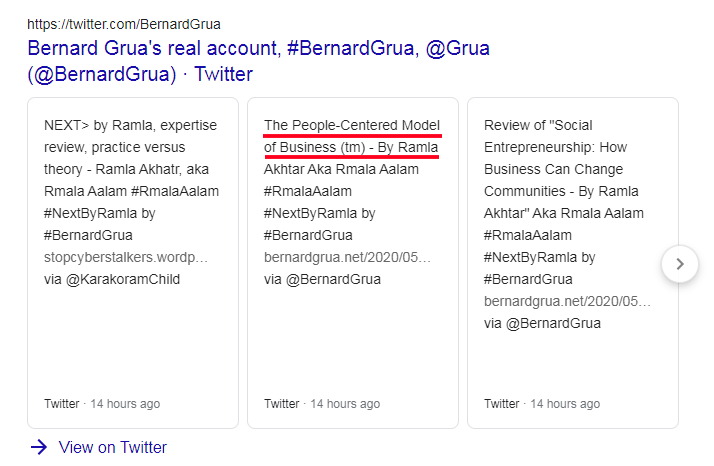Click via @BernardGrua in the third card
Viewport: 714px width, 466px height.
tap(542, 323)
